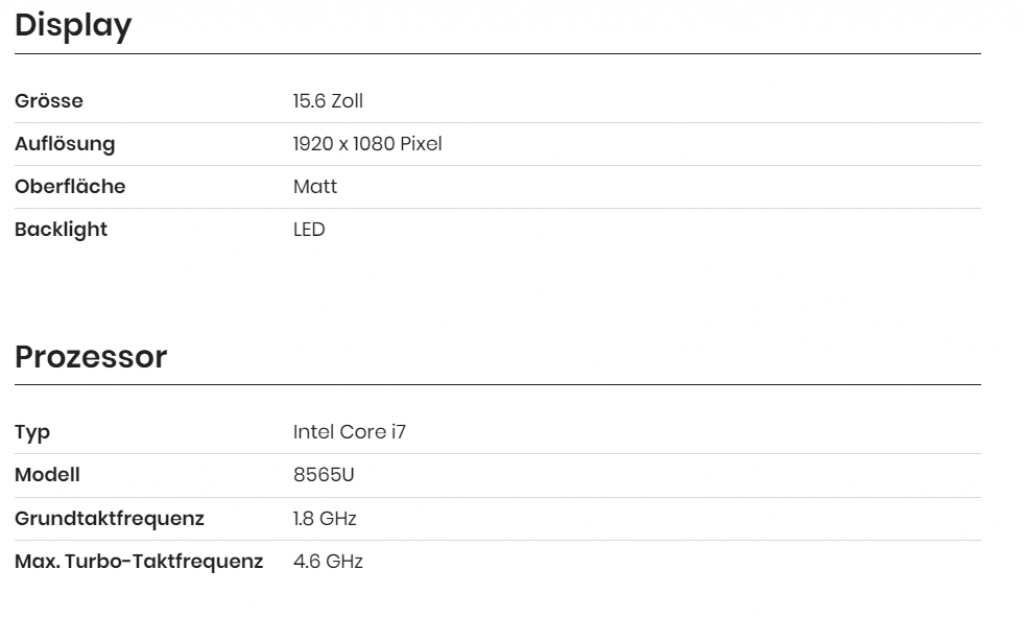This screenshot has height=617, width=1024.
Task: Click the Display section heading
Action: [x=73, y=26]
